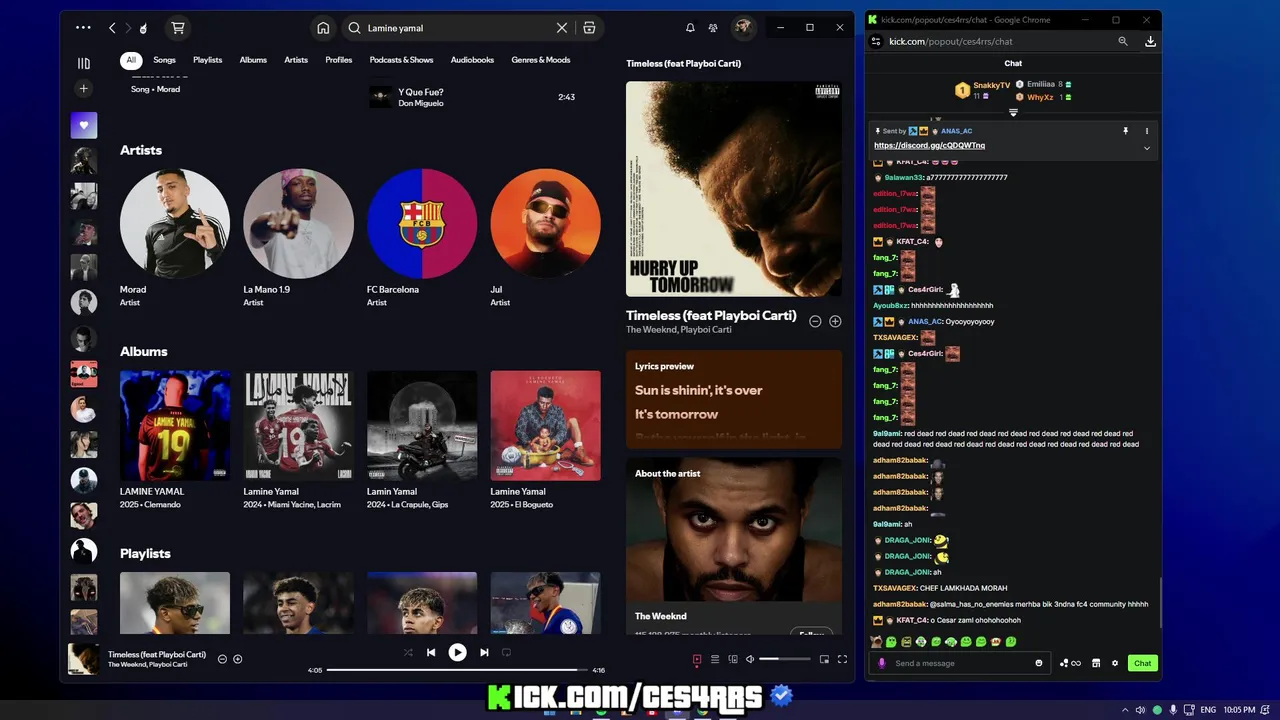1280x720 pixels.
Task: Toggle repeat mode
Action: 506,652
